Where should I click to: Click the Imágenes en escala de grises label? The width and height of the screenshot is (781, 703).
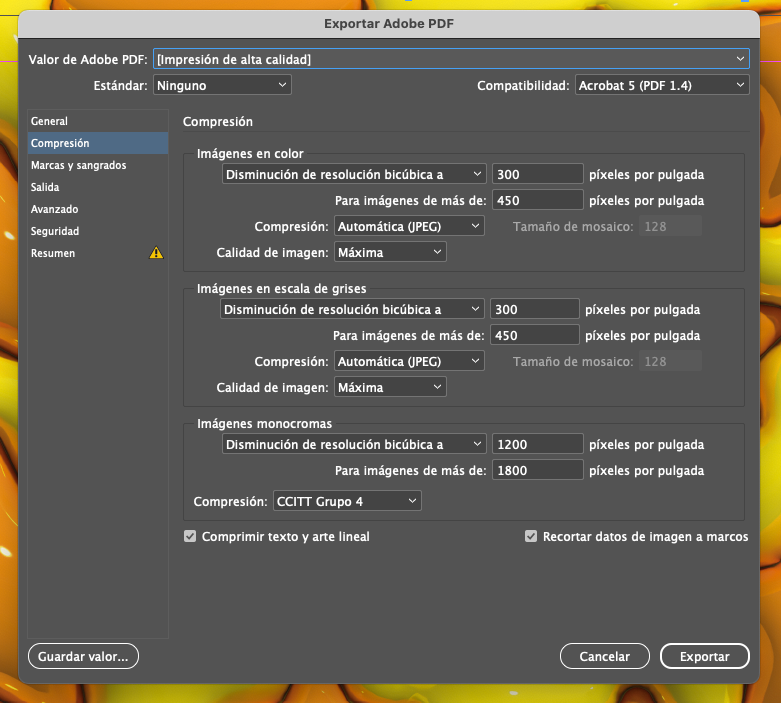(x=281, y=288)
